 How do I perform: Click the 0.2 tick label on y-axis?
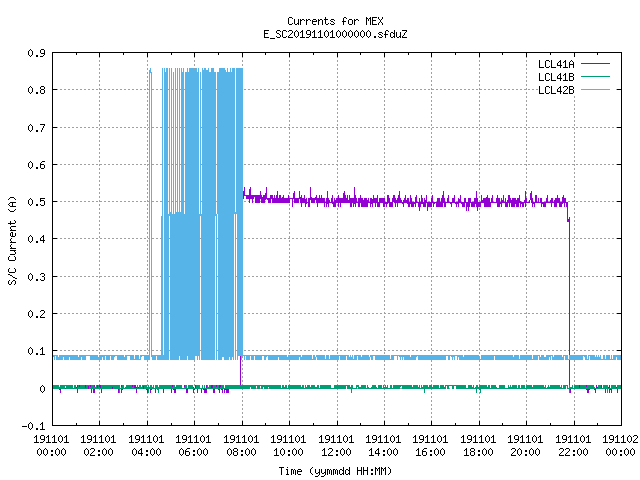[36, 314]
